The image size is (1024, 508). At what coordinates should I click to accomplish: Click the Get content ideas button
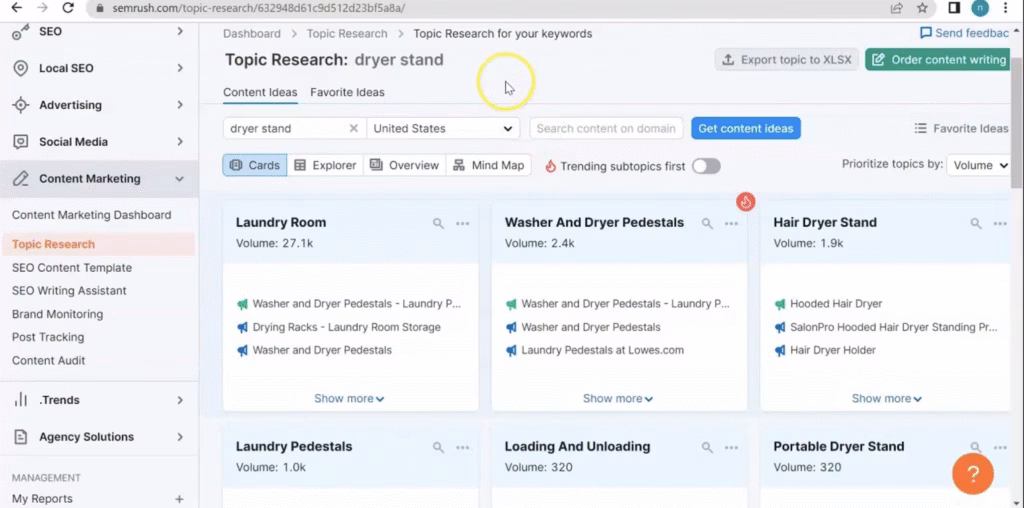click(745, 129)
